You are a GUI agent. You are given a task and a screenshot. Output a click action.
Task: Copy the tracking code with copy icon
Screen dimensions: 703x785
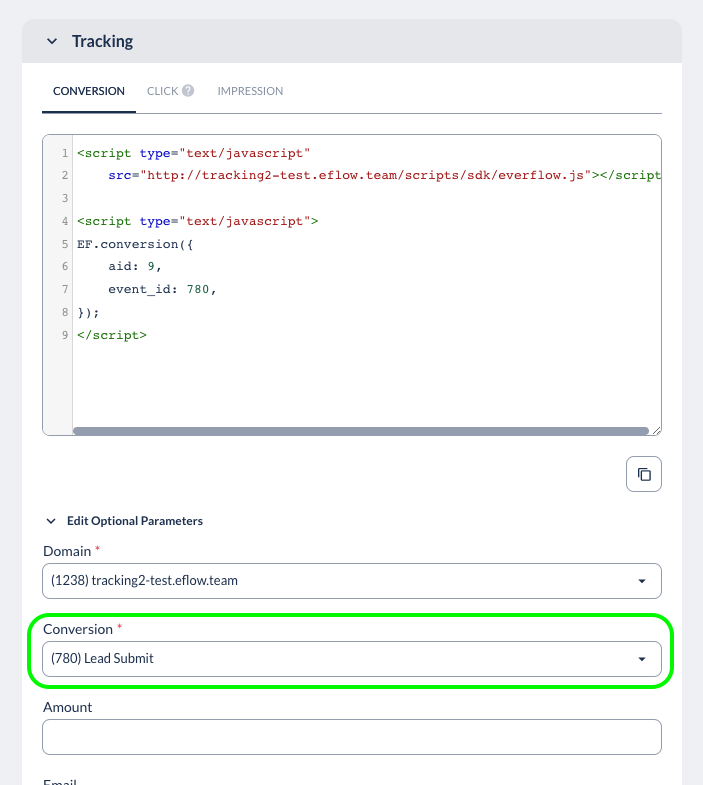click(x=643, y=474)
